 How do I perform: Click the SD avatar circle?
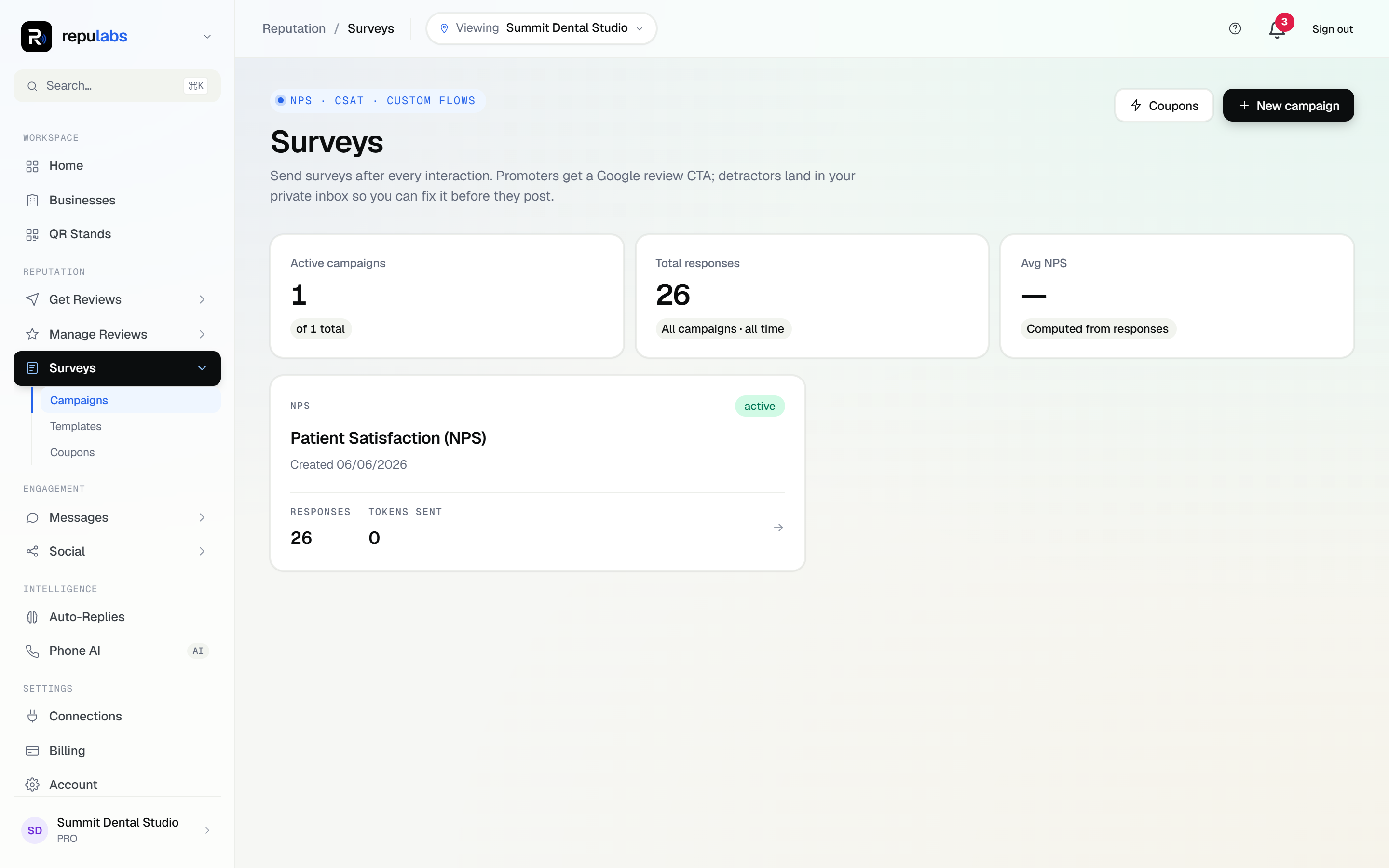pyautogui.click(x=34, y=830)
